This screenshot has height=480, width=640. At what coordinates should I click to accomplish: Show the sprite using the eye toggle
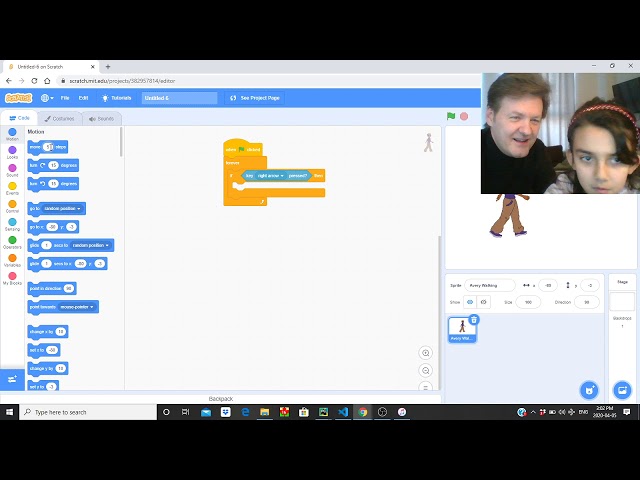coord(470,302)
